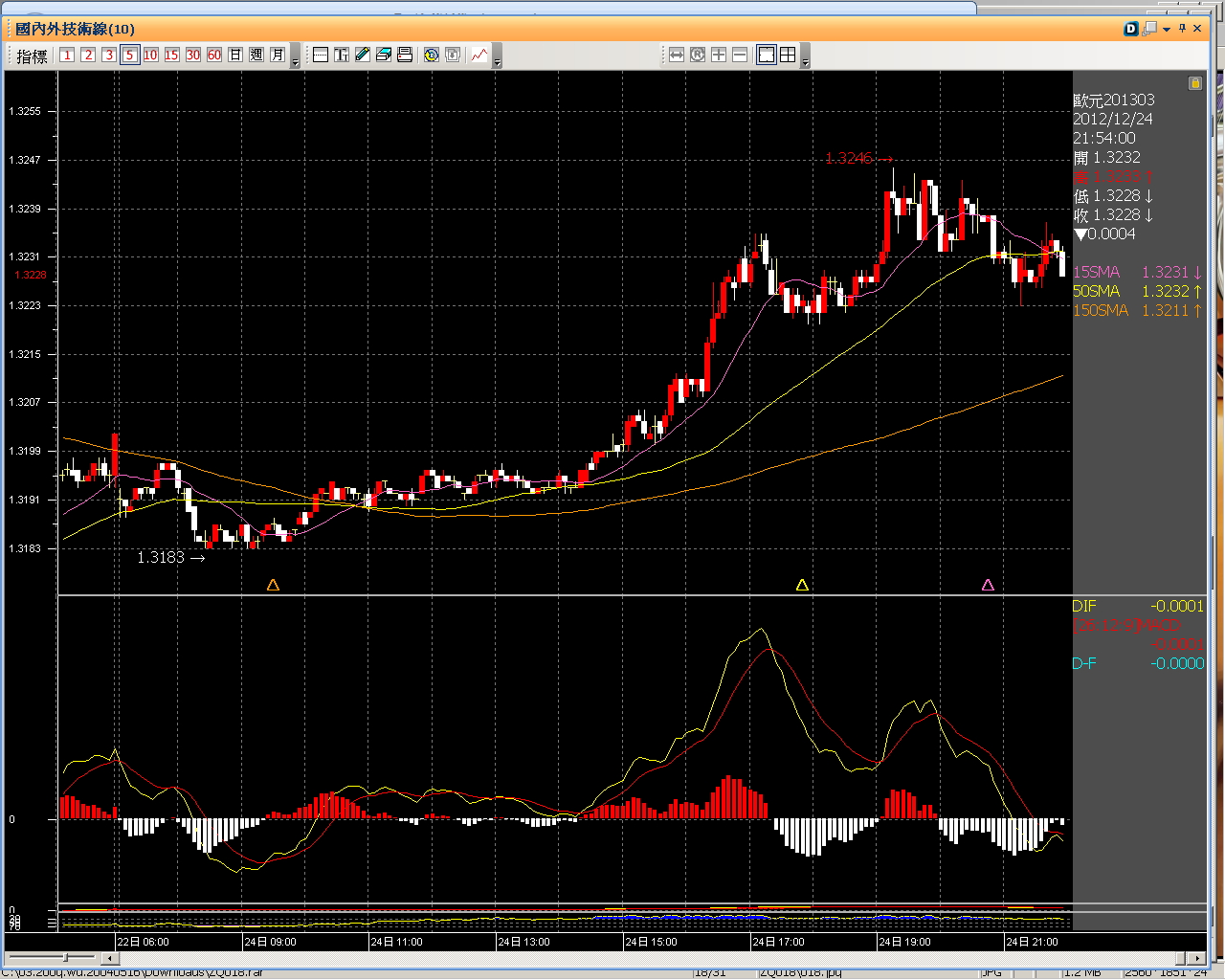The image size is (1225, 980).
Task: Click the zoom out minus icon
Action: pos(740,56)
